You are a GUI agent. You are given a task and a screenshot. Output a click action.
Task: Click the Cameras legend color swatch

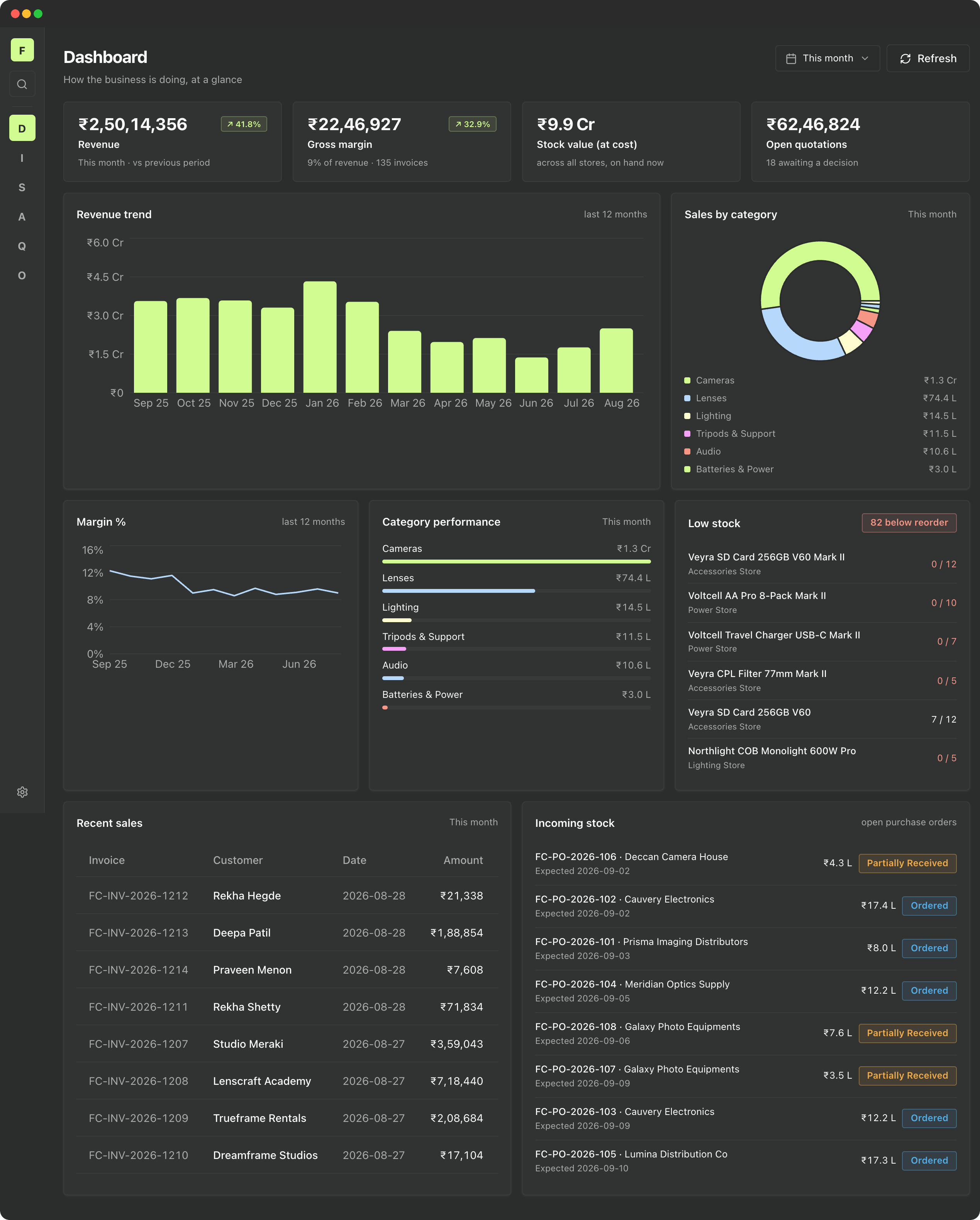[687, 380]
